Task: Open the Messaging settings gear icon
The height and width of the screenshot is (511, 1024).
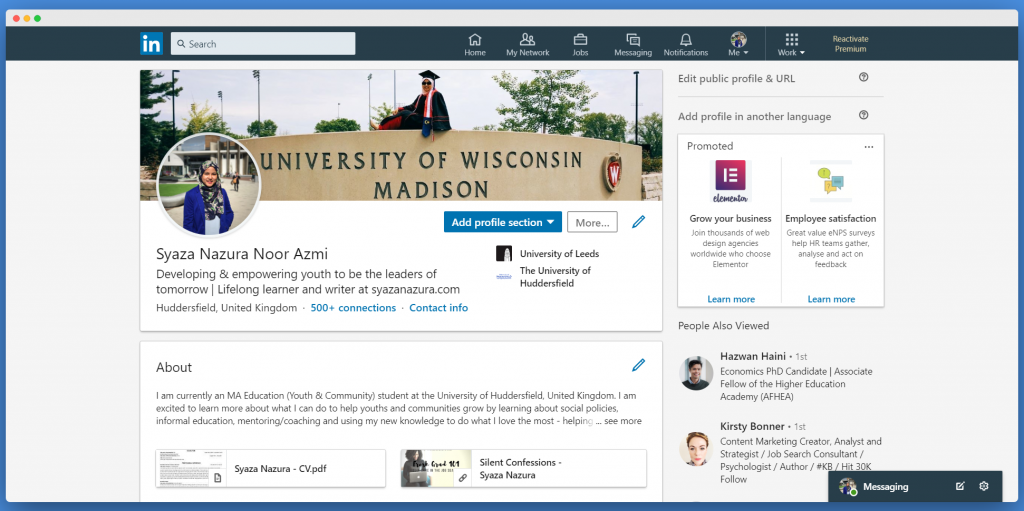Action: (x=984, y=486)
